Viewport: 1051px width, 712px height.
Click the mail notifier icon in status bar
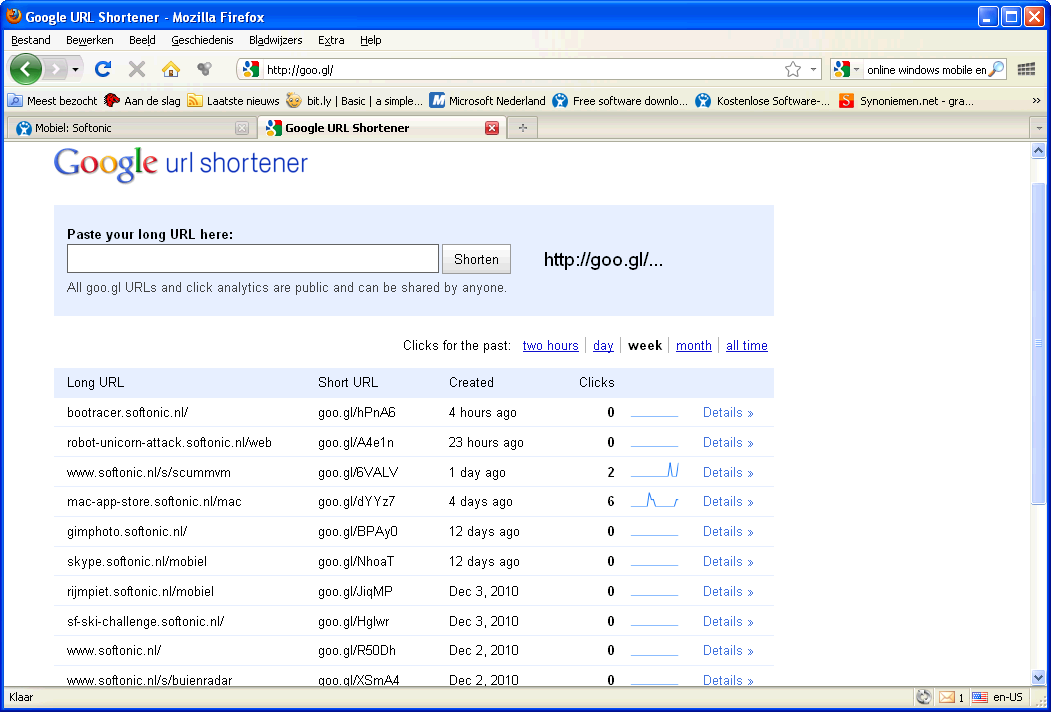pyautogui.click(x=946, y=697)
